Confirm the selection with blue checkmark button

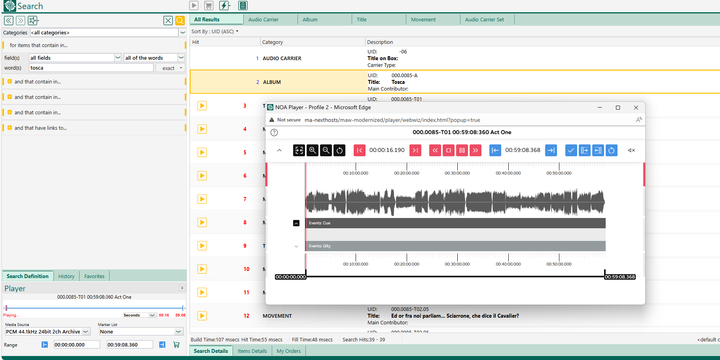pyautogui.click(x=571, y=150)
